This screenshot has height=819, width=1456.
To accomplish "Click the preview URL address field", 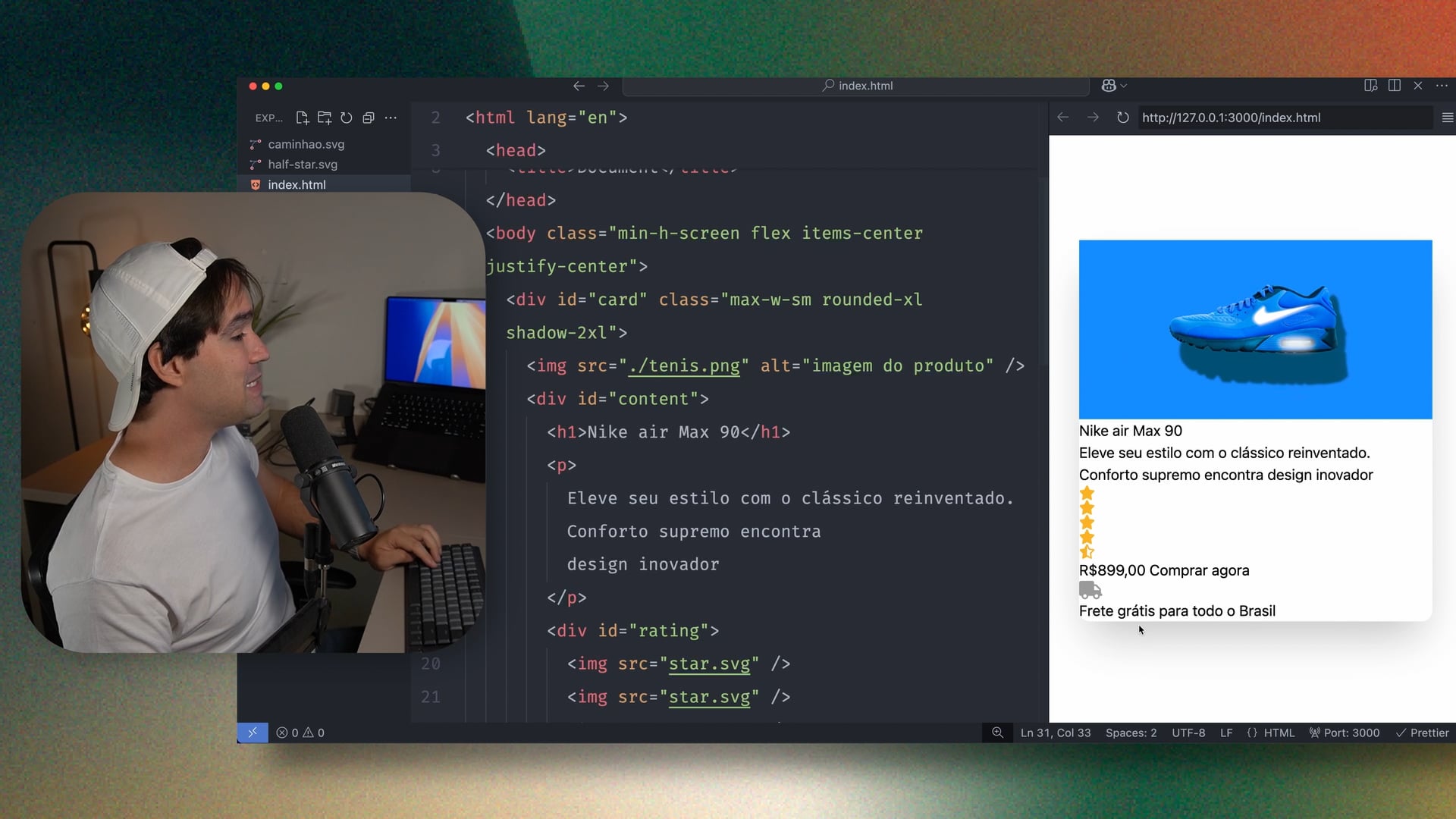I will pyautogui.click(x=1282, y=118).
